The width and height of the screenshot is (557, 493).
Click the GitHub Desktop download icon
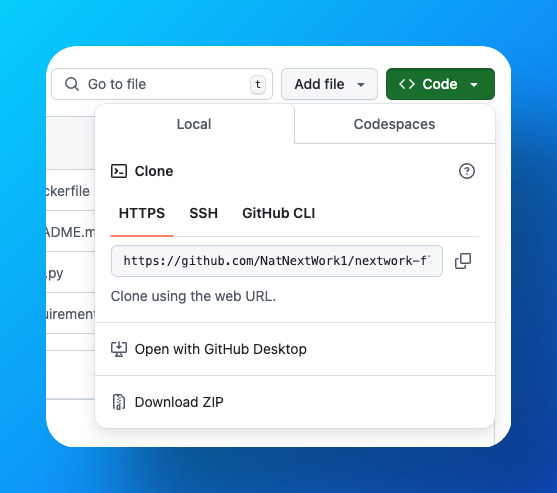tap(119, 349)
